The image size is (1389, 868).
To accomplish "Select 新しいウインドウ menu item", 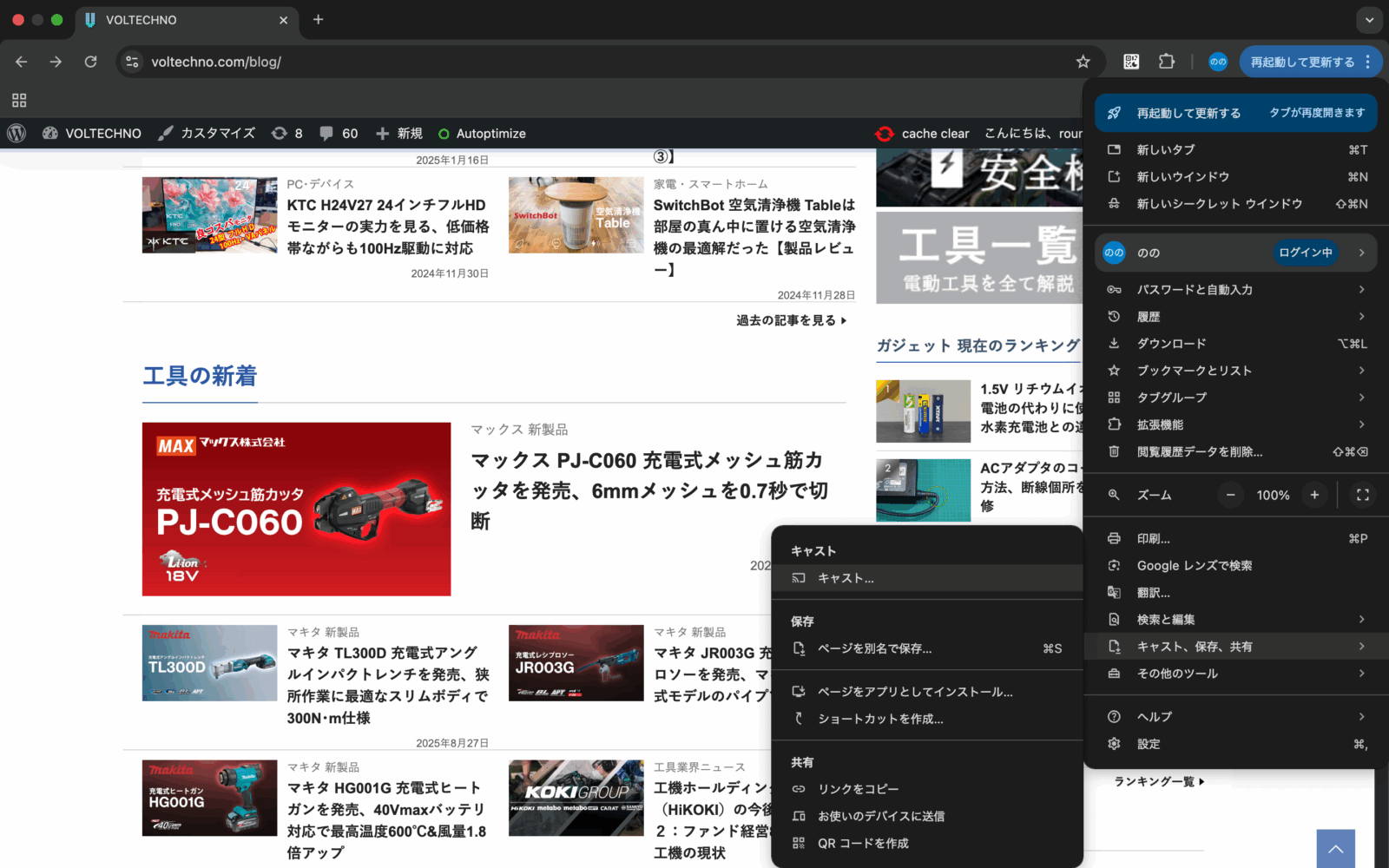I will [x=1236, y=176].
